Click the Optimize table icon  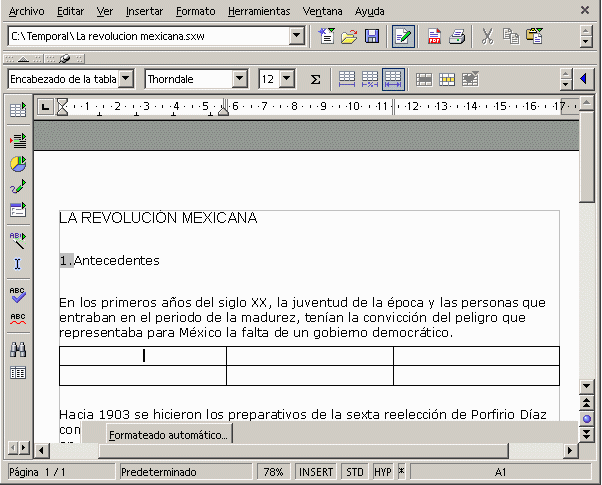pos(471,79)
